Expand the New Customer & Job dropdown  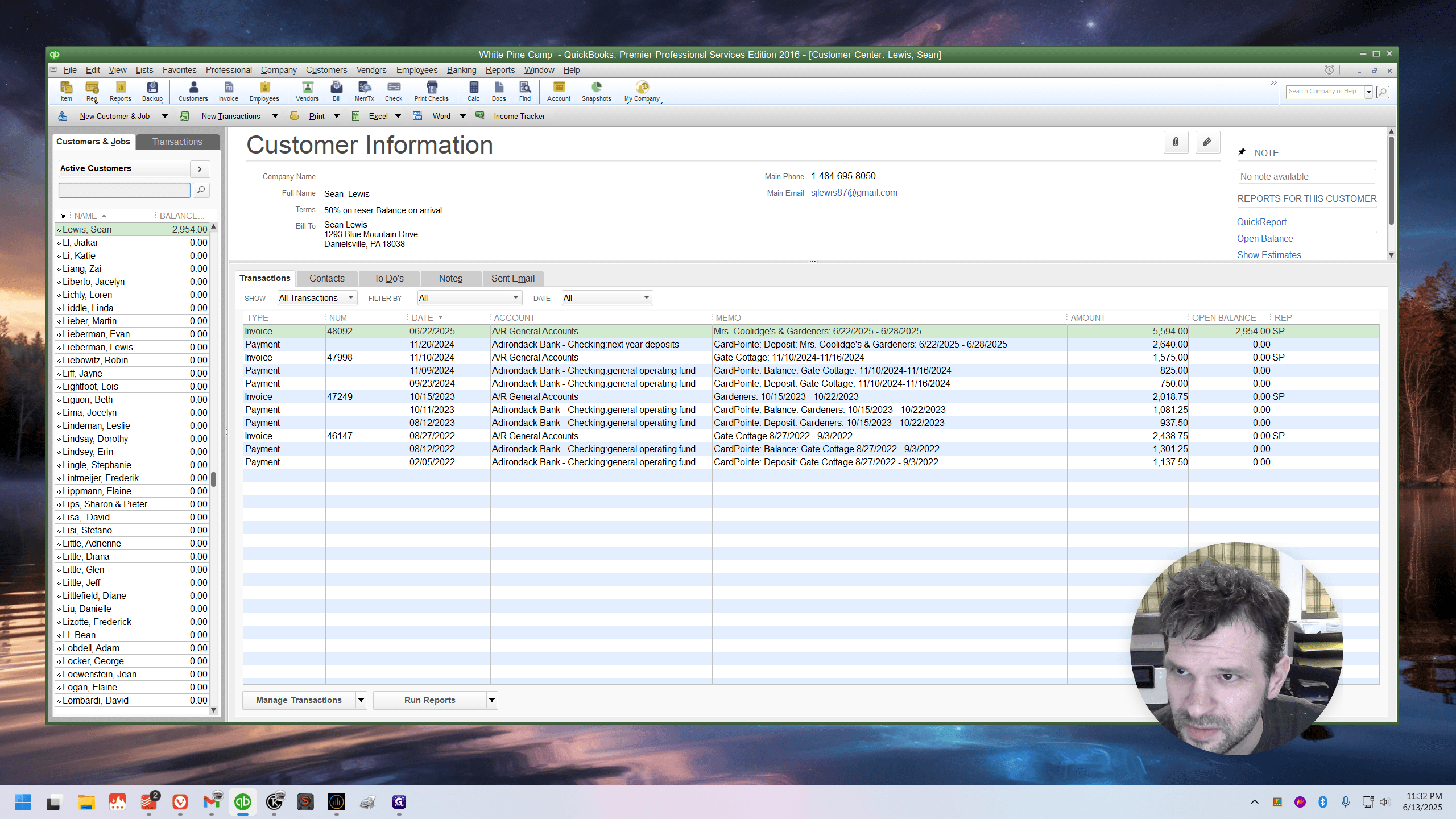(x=165, y=116)
